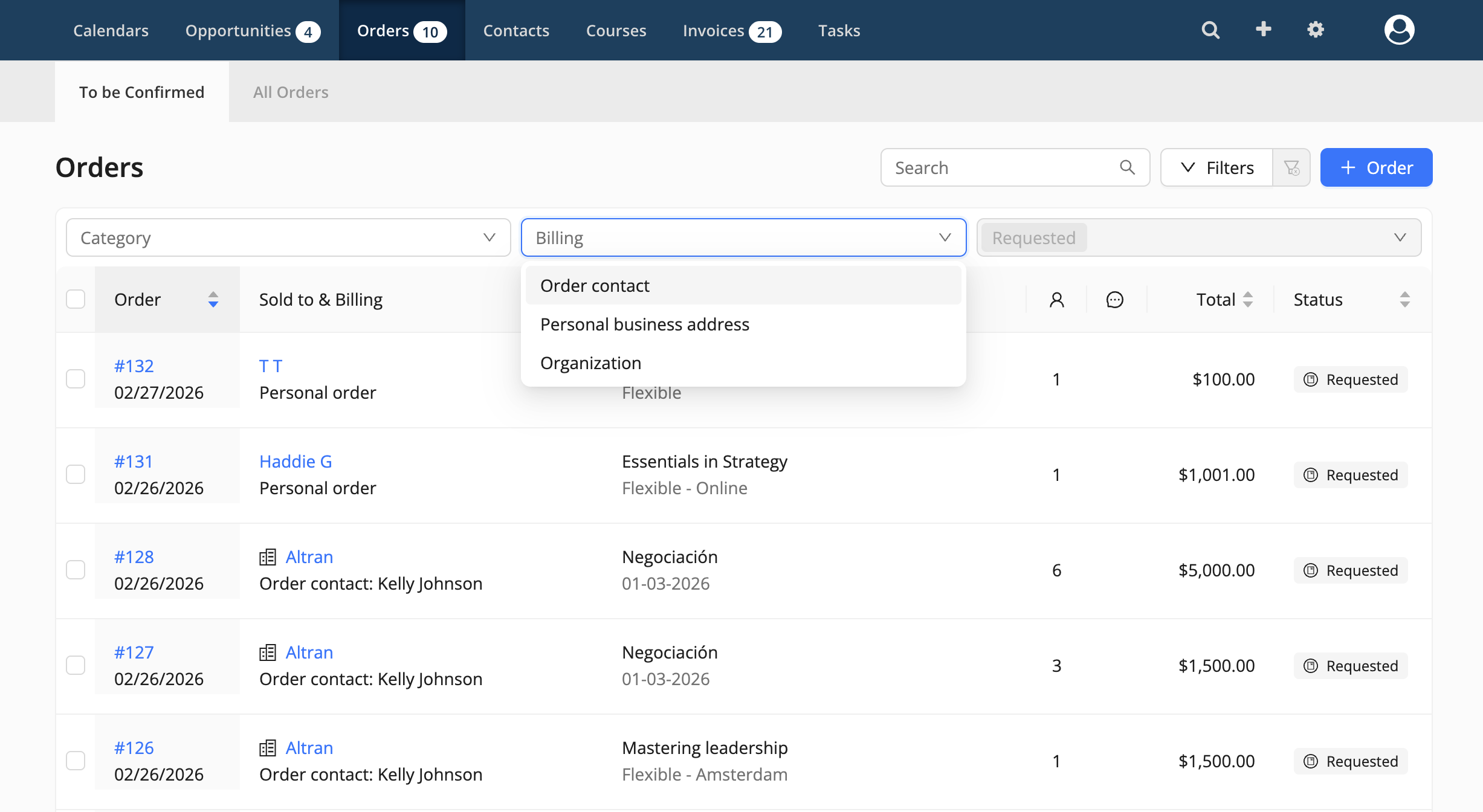Screen dimensions: 1483x812
Task: Click the Mastering leadership course text
Action: coord(705,748)
